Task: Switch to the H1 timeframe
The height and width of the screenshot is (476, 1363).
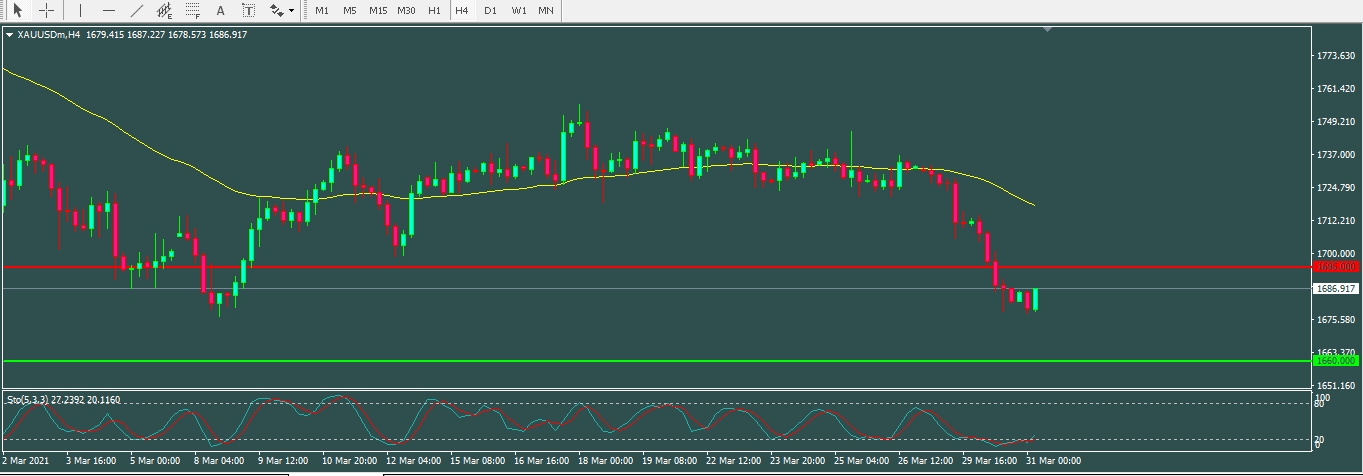Action: [434, 10]
